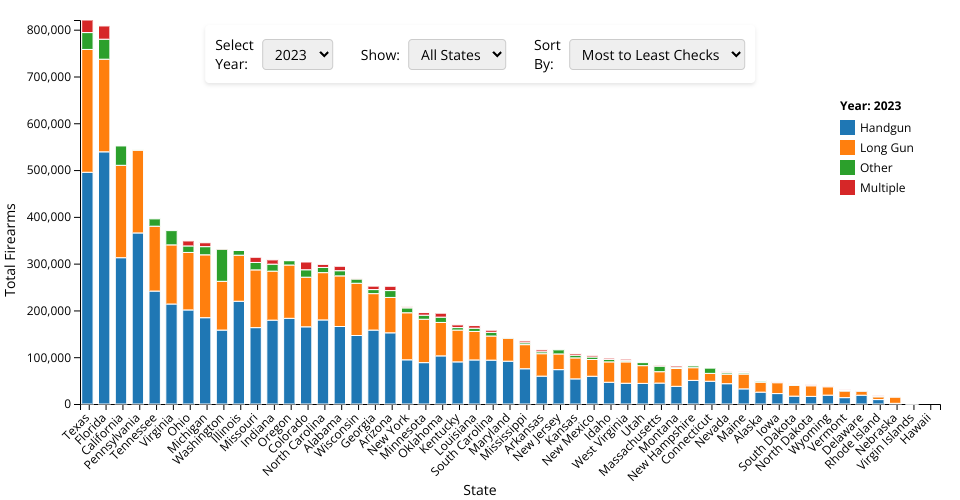The height and width of the screenshot is (500, 960).
Task: Click the Total Firearms y-axis title
Action: pyautogui.click(x=12, y=246)
